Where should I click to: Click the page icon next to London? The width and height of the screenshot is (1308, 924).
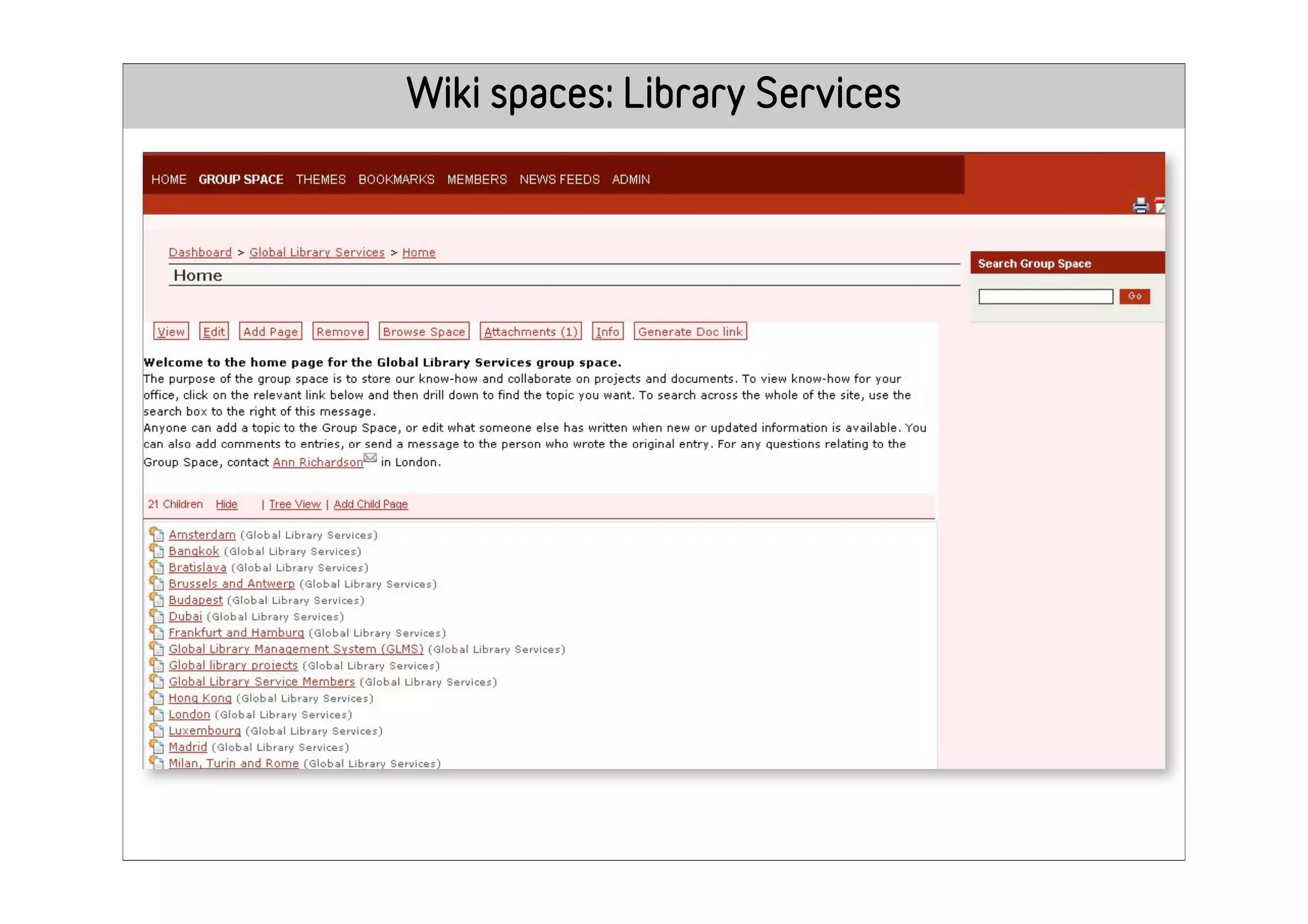coord(156,713)
